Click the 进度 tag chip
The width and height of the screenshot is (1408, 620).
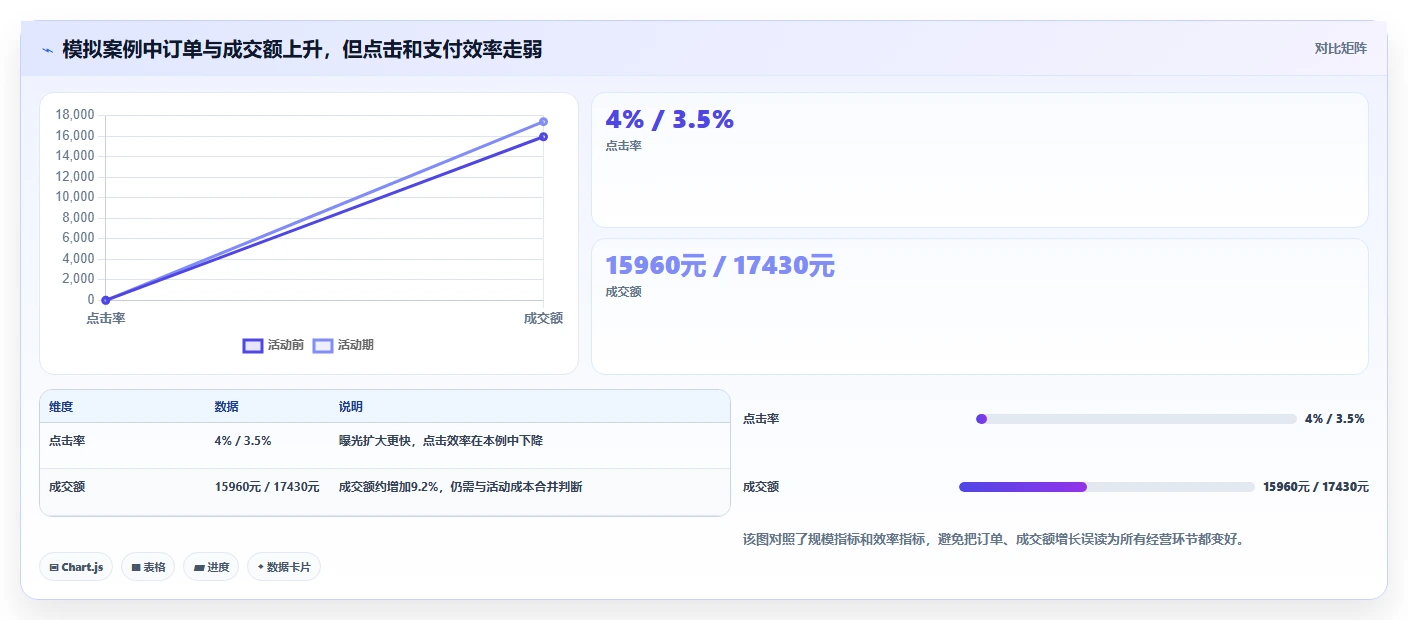211,567
